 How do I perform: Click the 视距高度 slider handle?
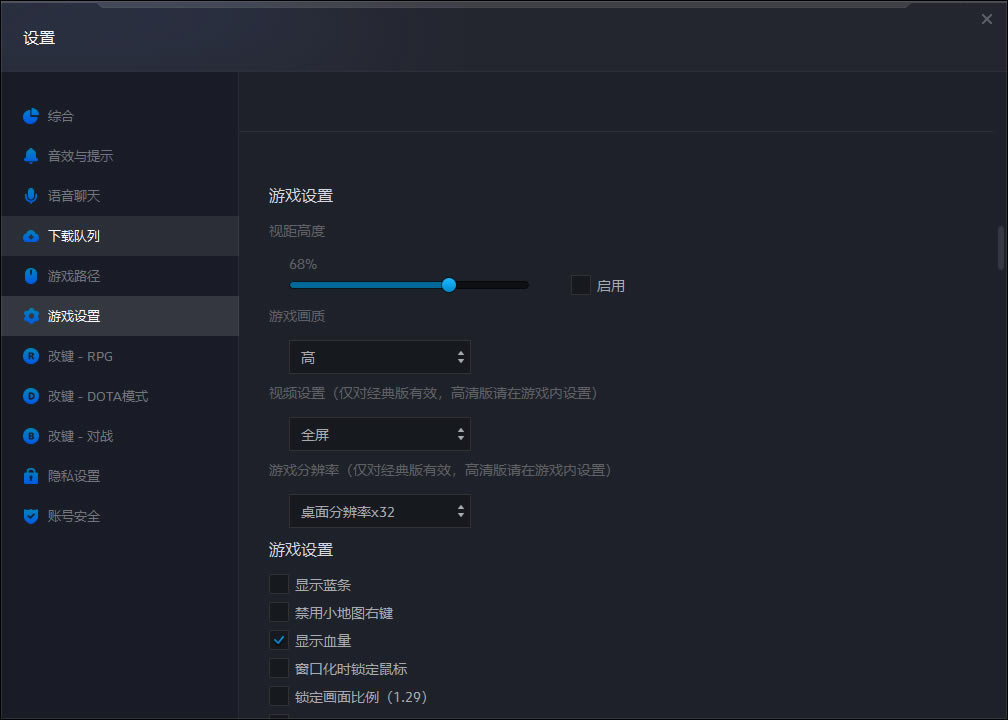tap(449, 285)
